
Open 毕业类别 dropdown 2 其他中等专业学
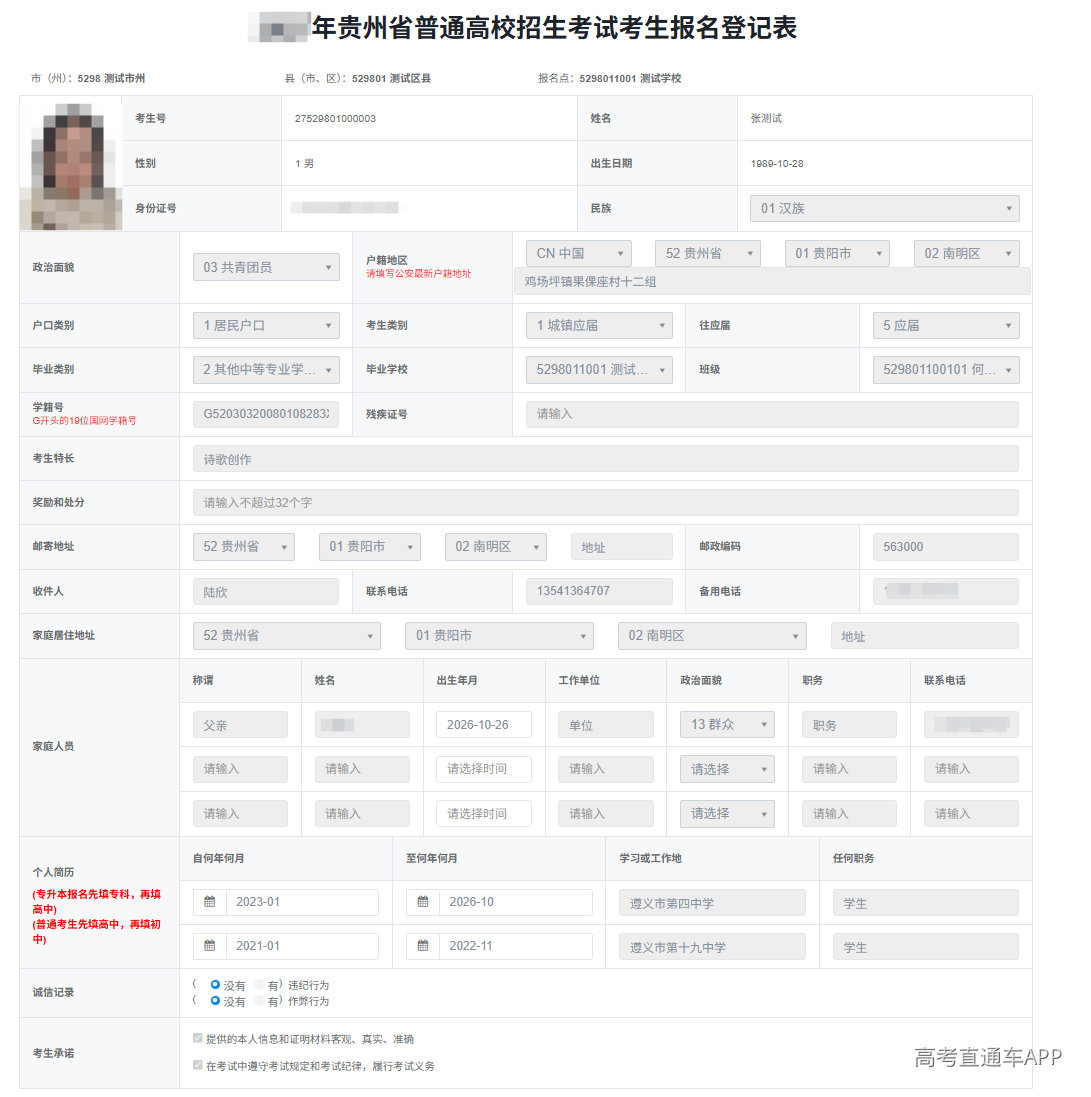(266, 369)
